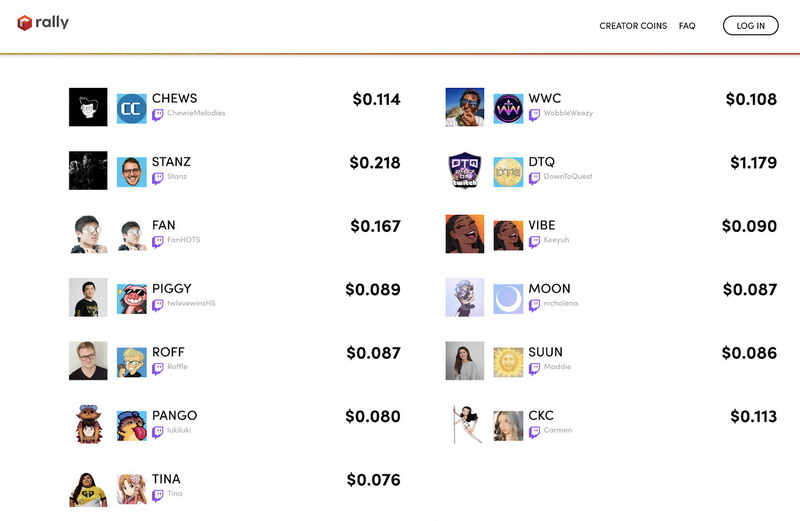Click the PANGO coin icon
Screen dimensions: 800x521
pos(132,425)
